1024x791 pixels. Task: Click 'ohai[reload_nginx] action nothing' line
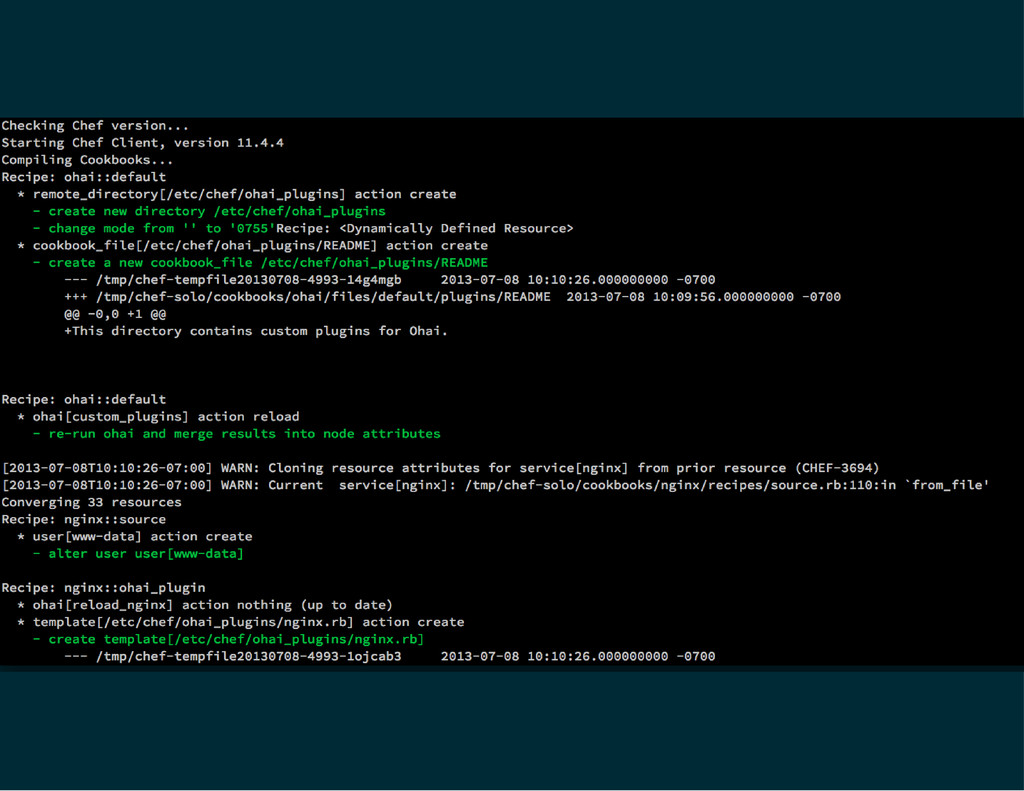click(x=205, y=605)
